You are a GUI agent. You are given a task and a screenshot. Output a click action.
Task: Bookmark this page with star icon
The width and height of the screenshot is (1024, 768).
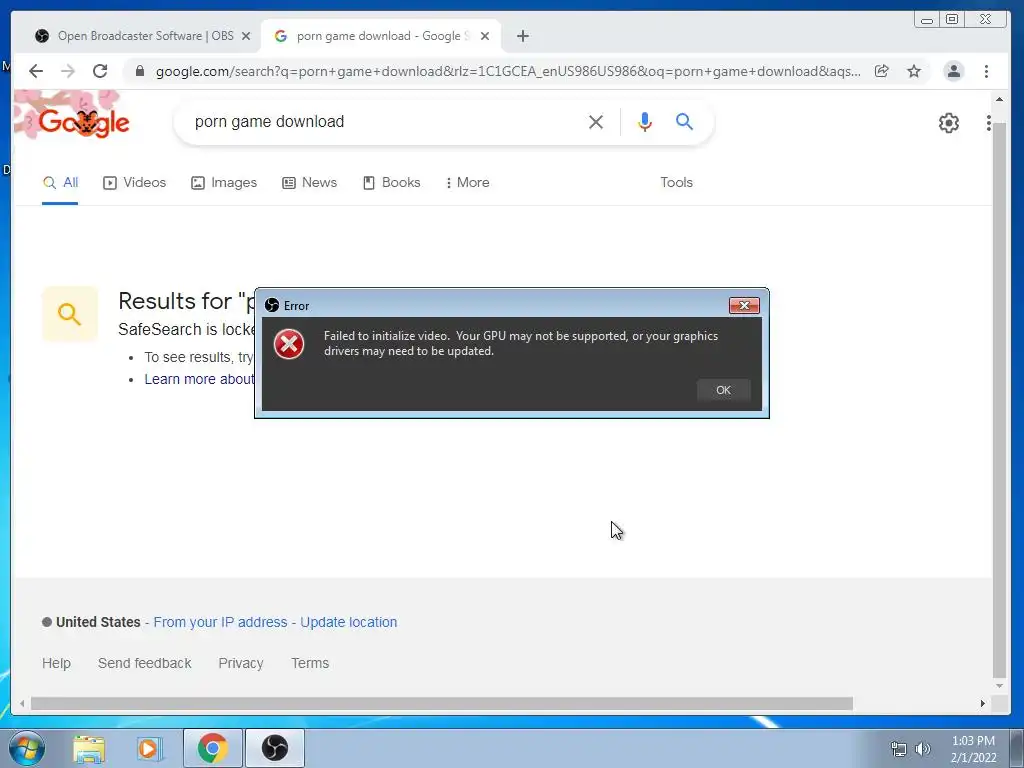pyautogui.click(x=914, y=71)
